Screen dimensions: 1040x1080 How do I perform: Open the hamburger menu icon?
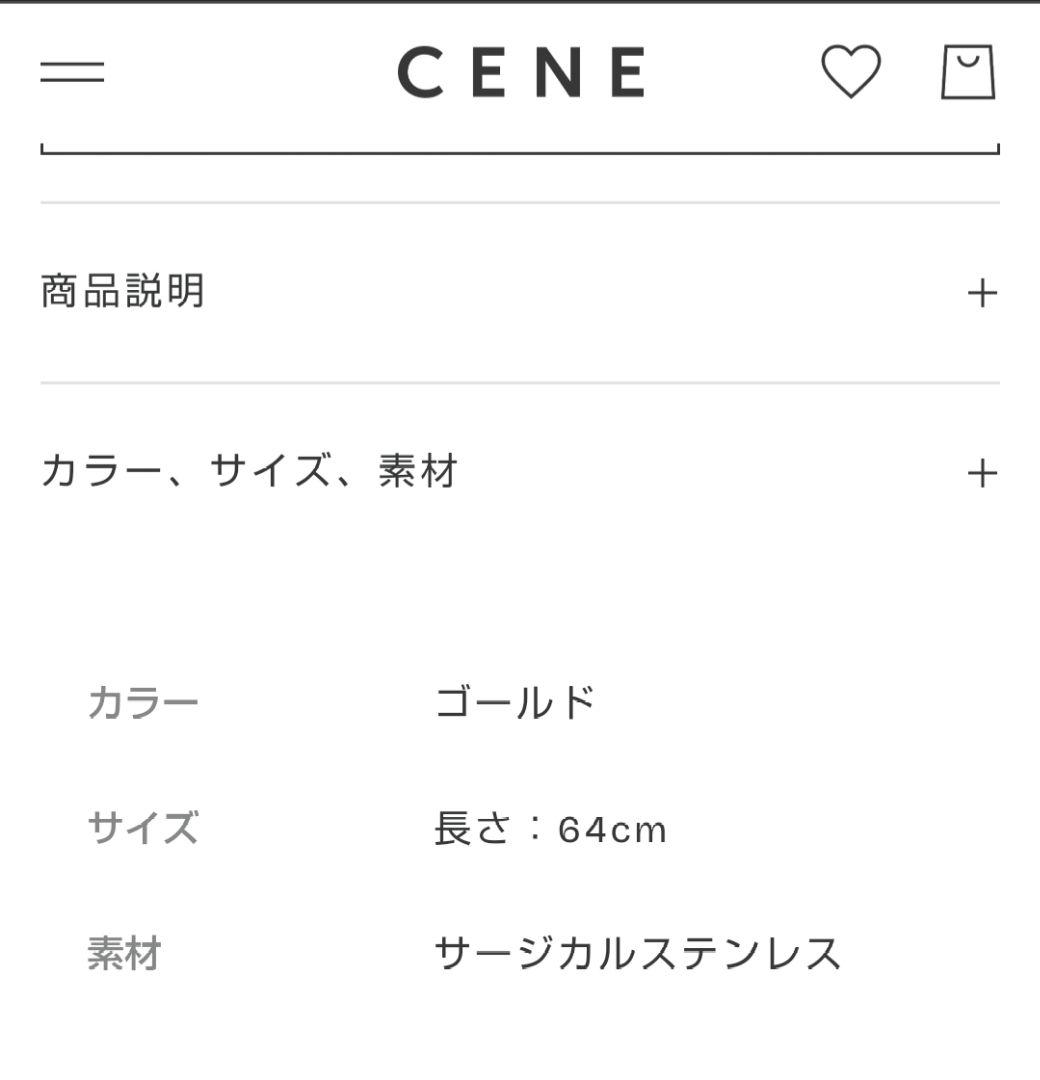click(x=72, y=72)
